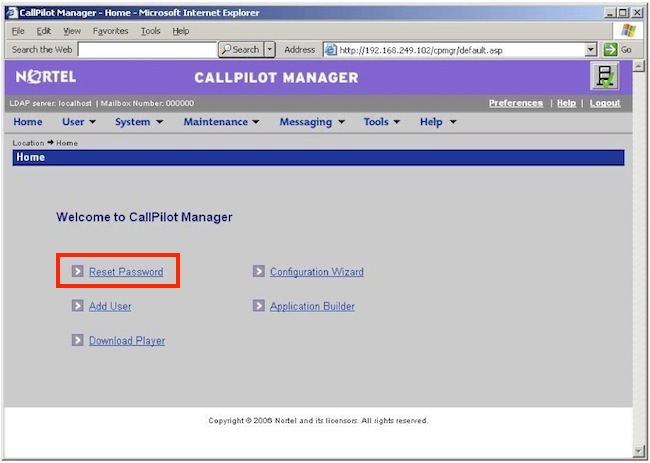This screenshot has width=650, height=463.
Task: Click the Internet Explorer title bar icon
Action: pyautogui.click(x=12, y=12)
